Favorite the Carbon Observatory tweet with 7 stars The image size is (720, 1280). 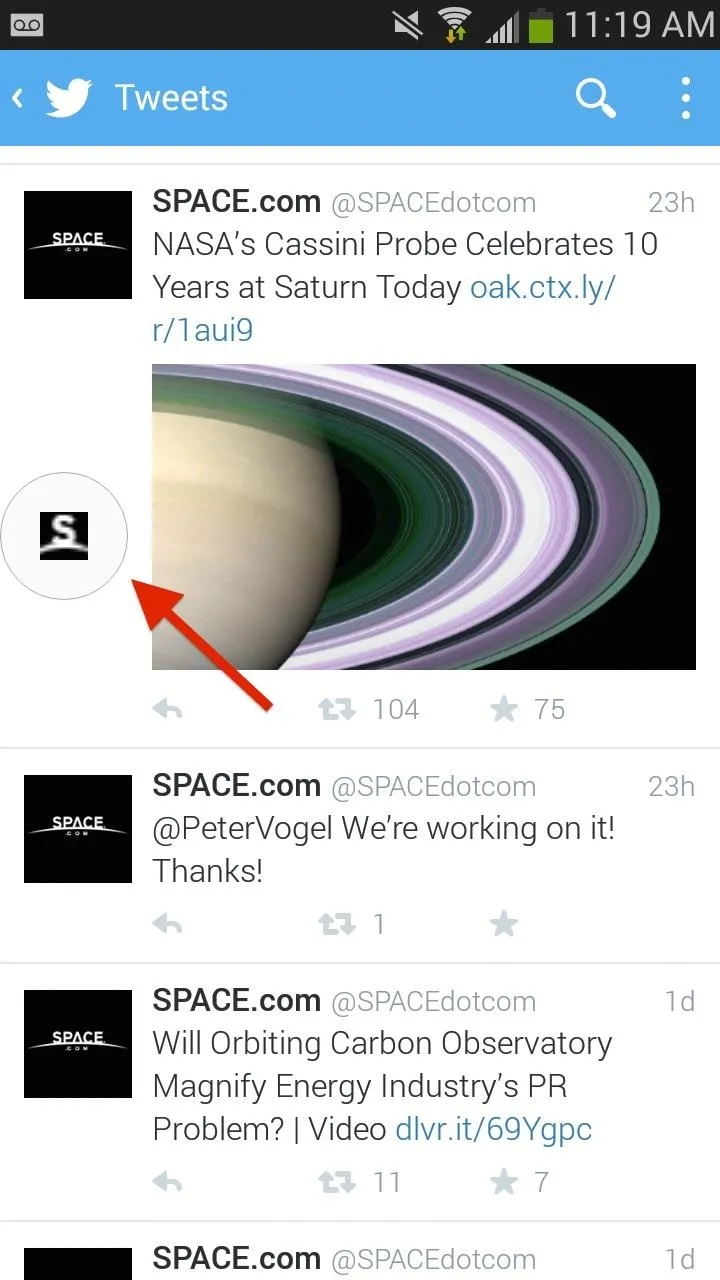click(x=504, y=1182)
